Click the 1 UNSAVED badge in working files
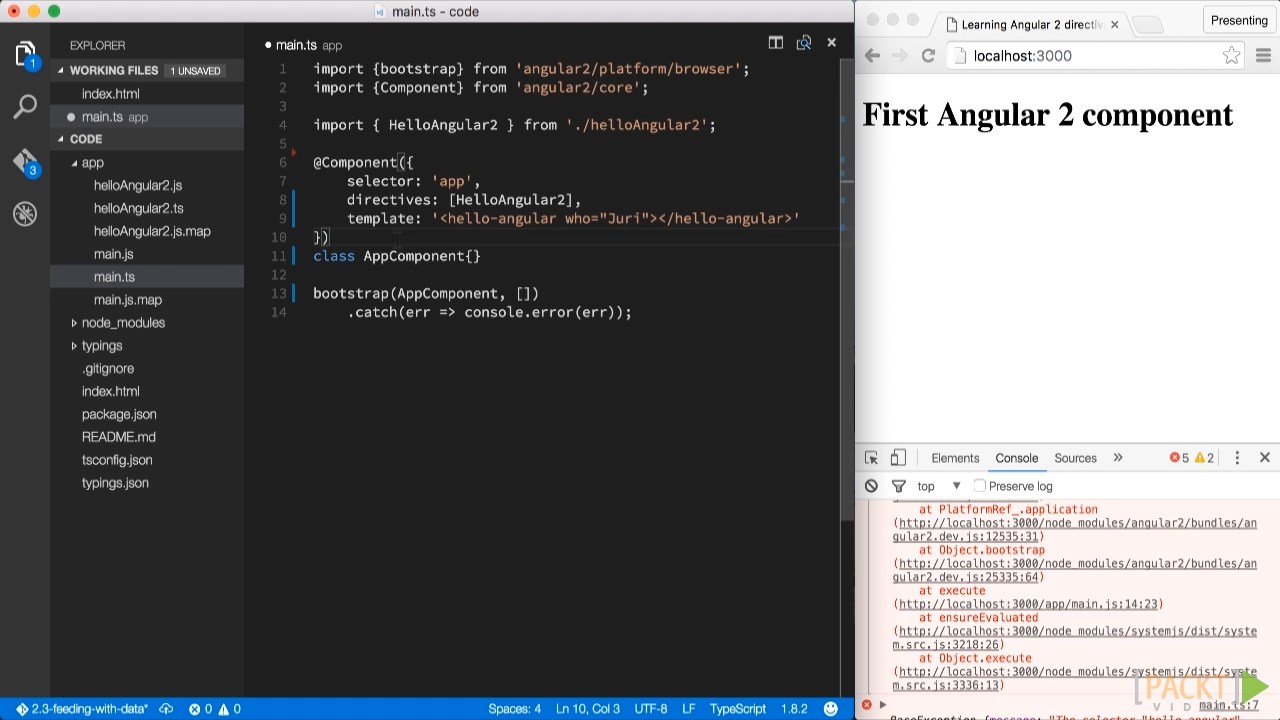The image size is (1280, 720). pos(195,71)
